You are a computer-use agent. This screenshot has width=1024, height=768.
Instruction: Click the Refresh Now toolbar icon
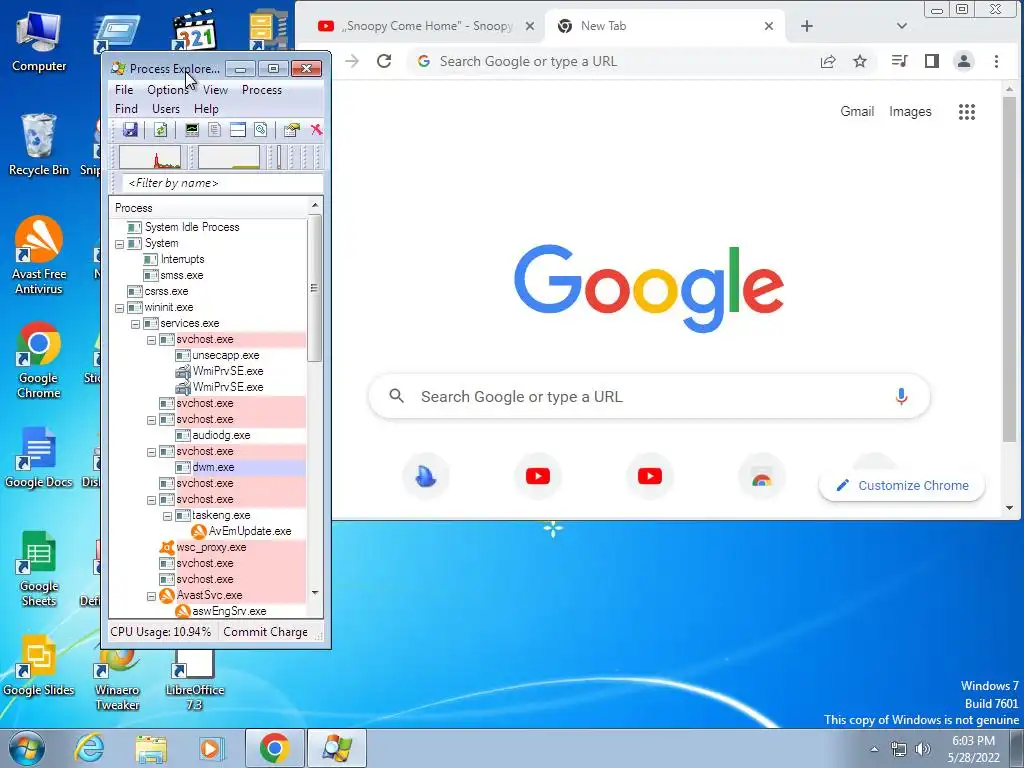pos(160,129)
